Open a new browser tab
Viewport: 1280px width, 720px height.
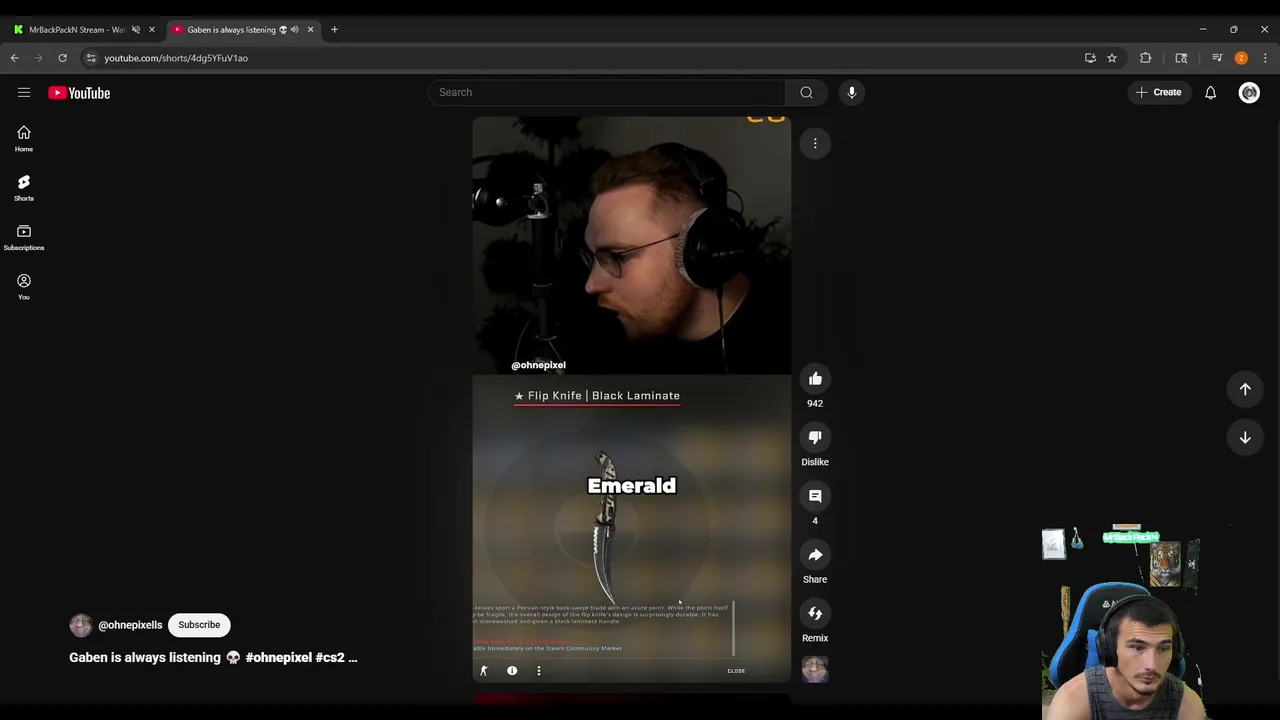pos(334,30)
